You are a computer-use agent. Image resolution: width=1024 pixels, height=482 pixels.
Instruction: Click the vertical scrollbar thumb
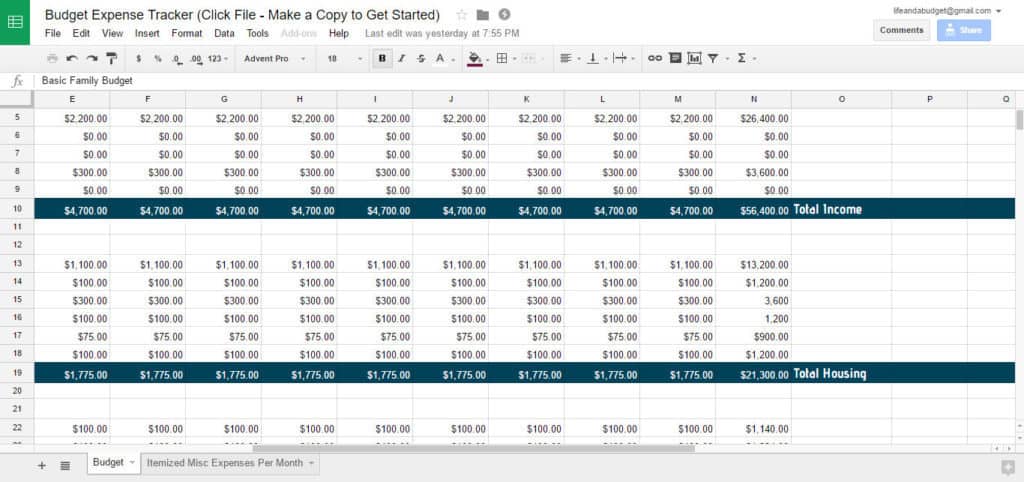1019,120
